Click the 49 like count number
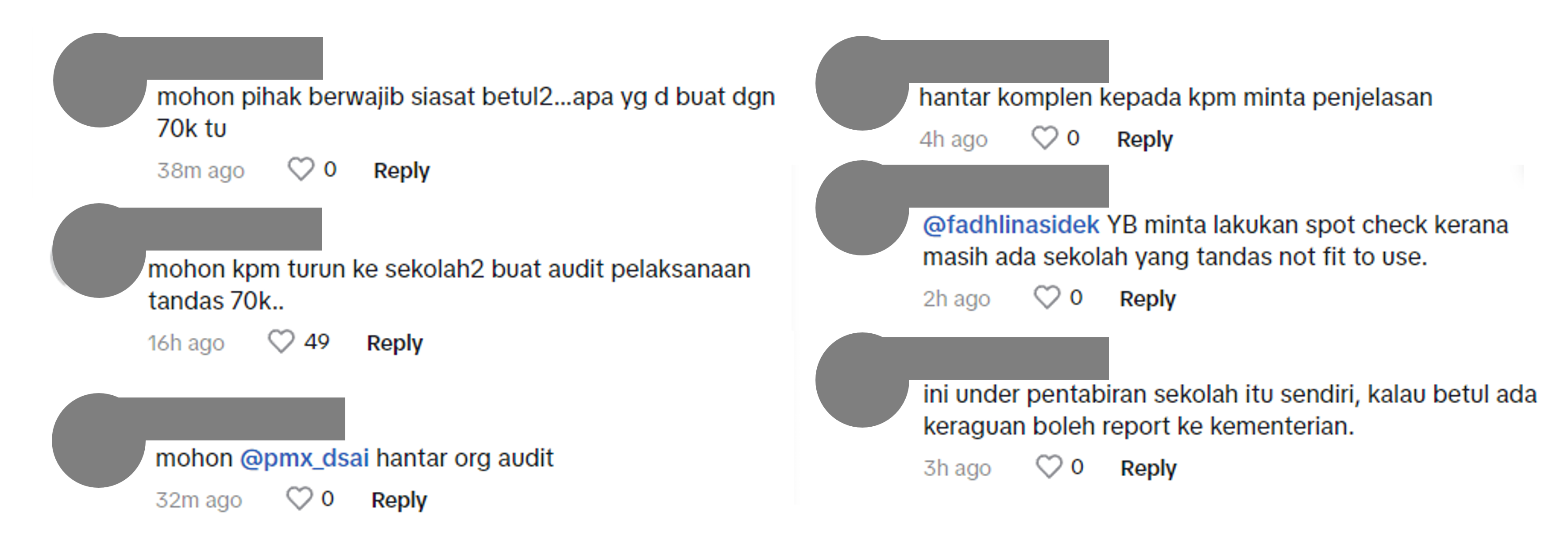Screen dimensions: 1568x544 (317, 341)
